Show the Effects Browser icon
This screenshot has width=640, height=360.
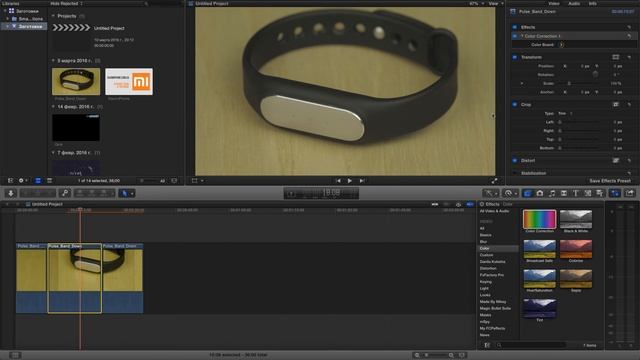[528, 193]
